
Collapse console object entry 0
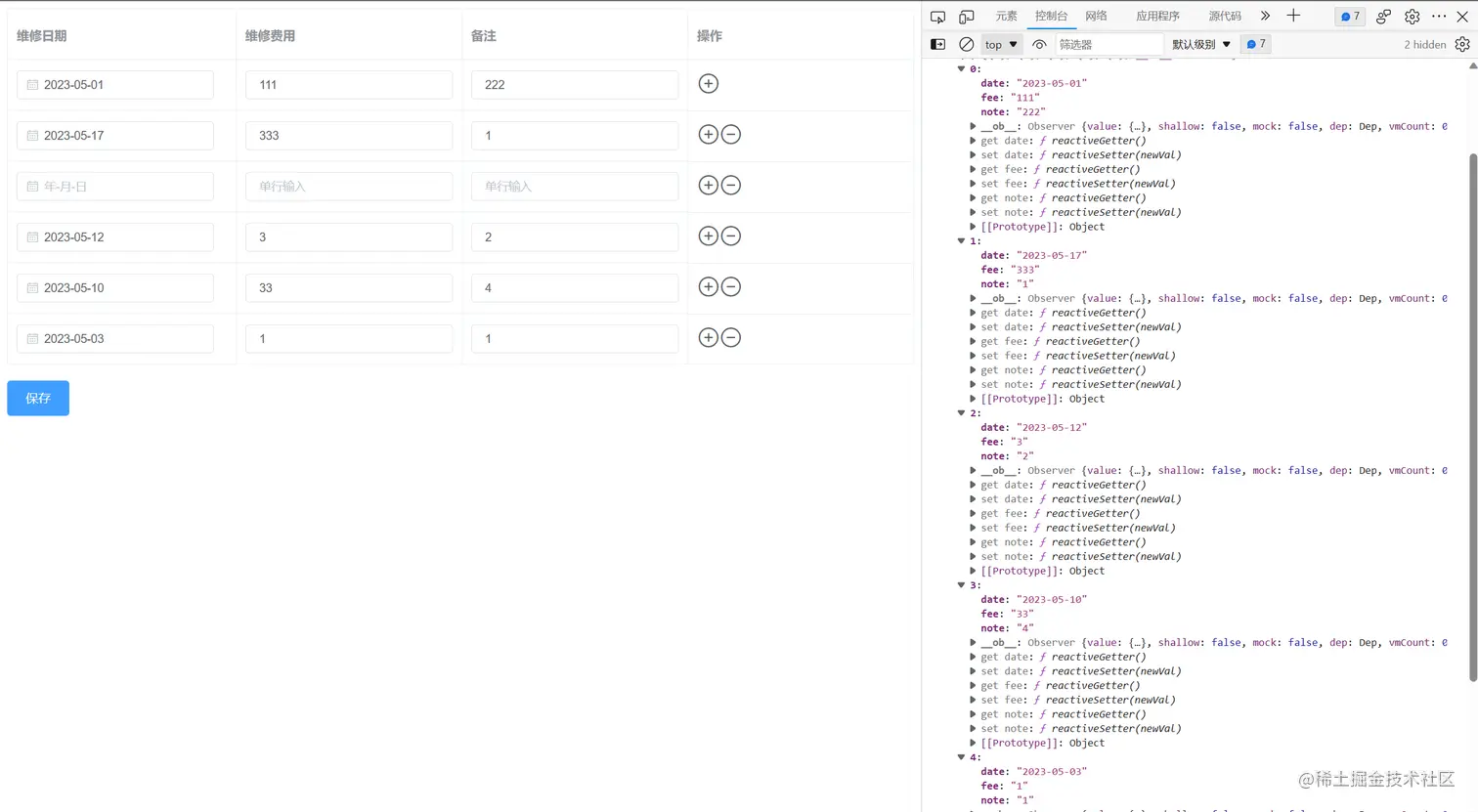click(x=962, y=69)
